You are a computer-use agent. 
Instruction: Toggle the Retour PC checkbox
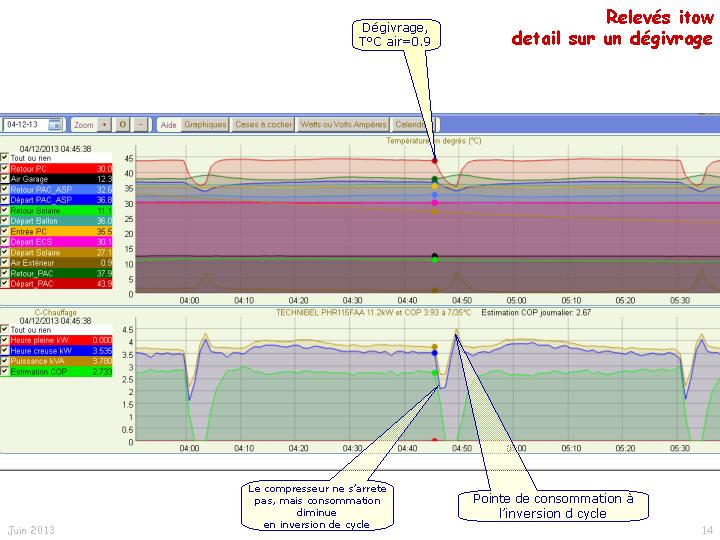pyautogui.click(x=5, y=169)
